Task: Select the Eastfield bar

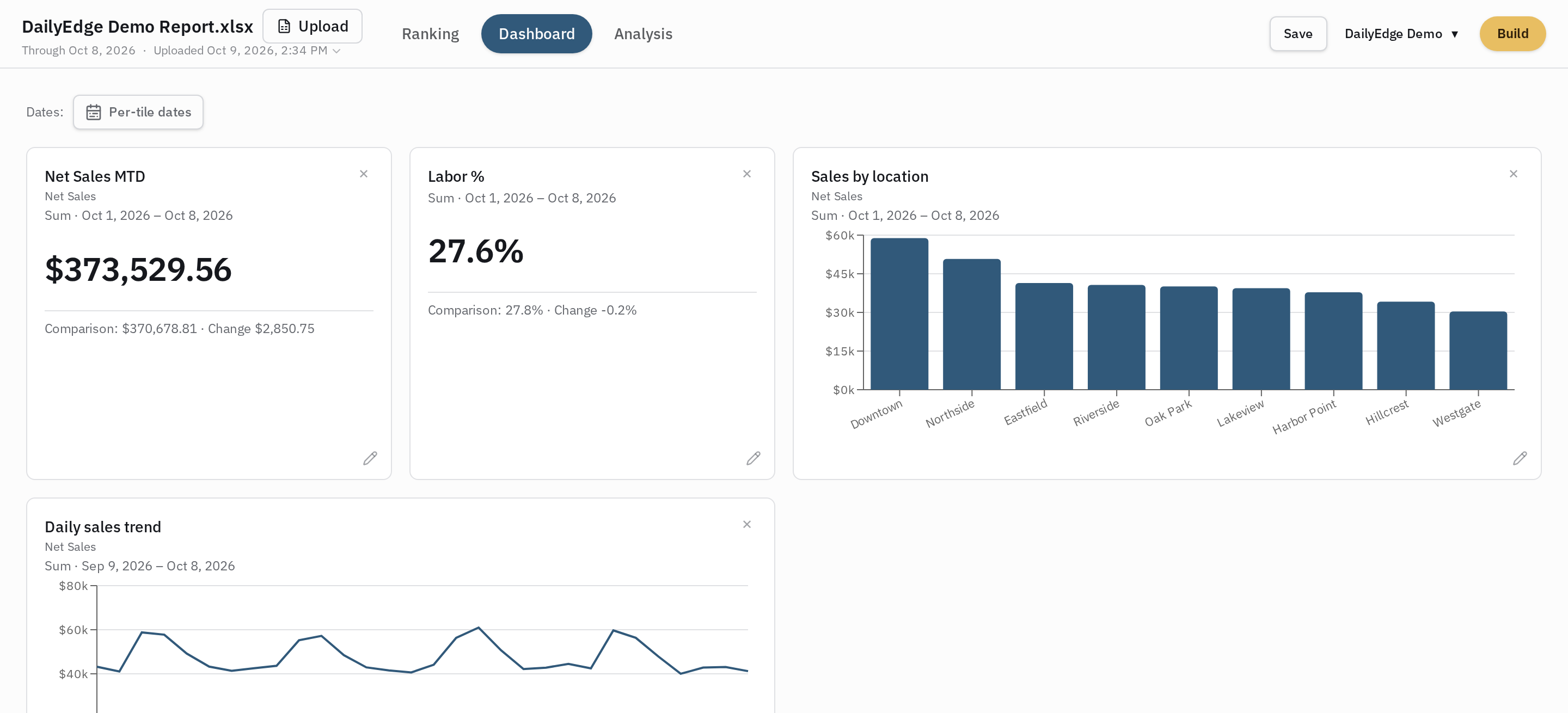Action: click(x=1044, y=336)
